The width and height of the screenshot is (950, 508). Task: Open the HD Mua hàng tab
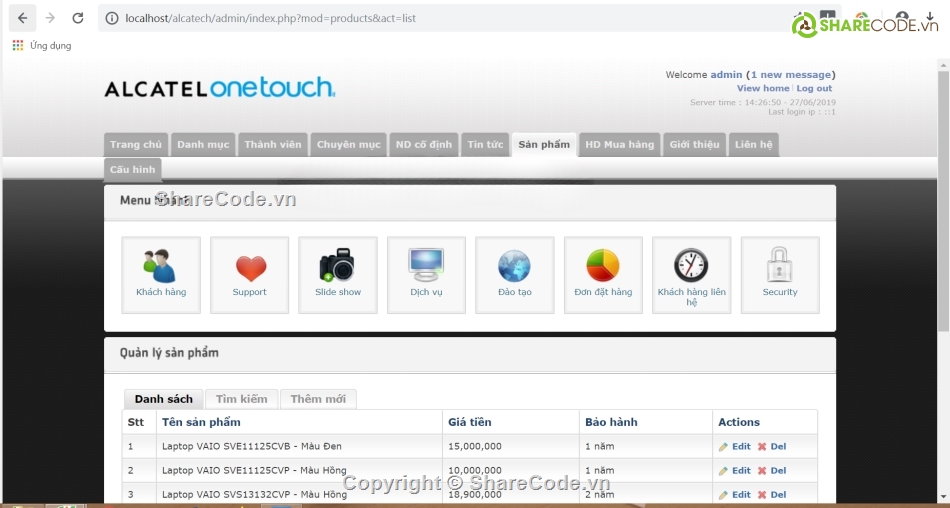tap(619, 144)
